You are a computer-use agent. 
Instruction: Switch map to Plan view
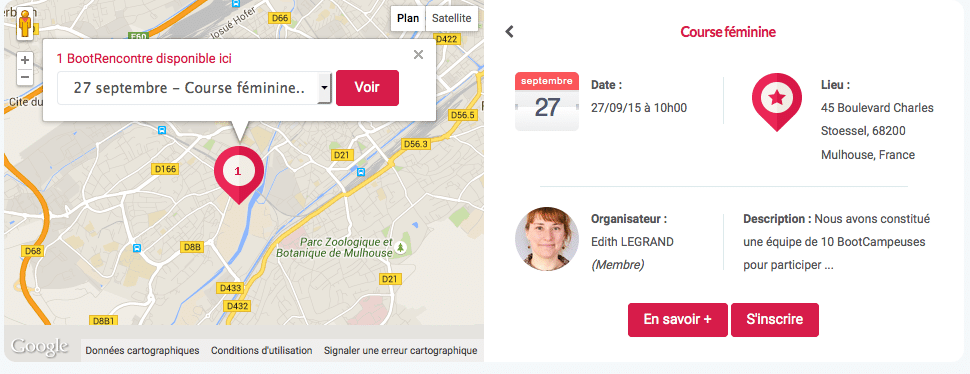[x=408, y=19]
